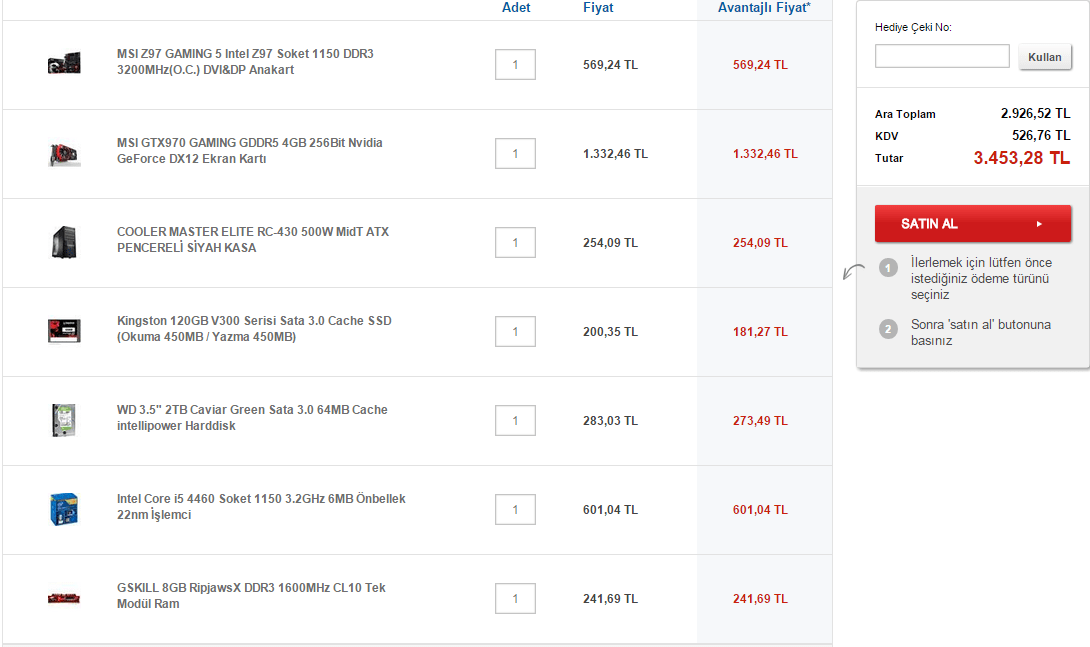The image size is (1090, 647).
Task: Click the MSI Z97 motherboard product image
Action: coord(64,64)
